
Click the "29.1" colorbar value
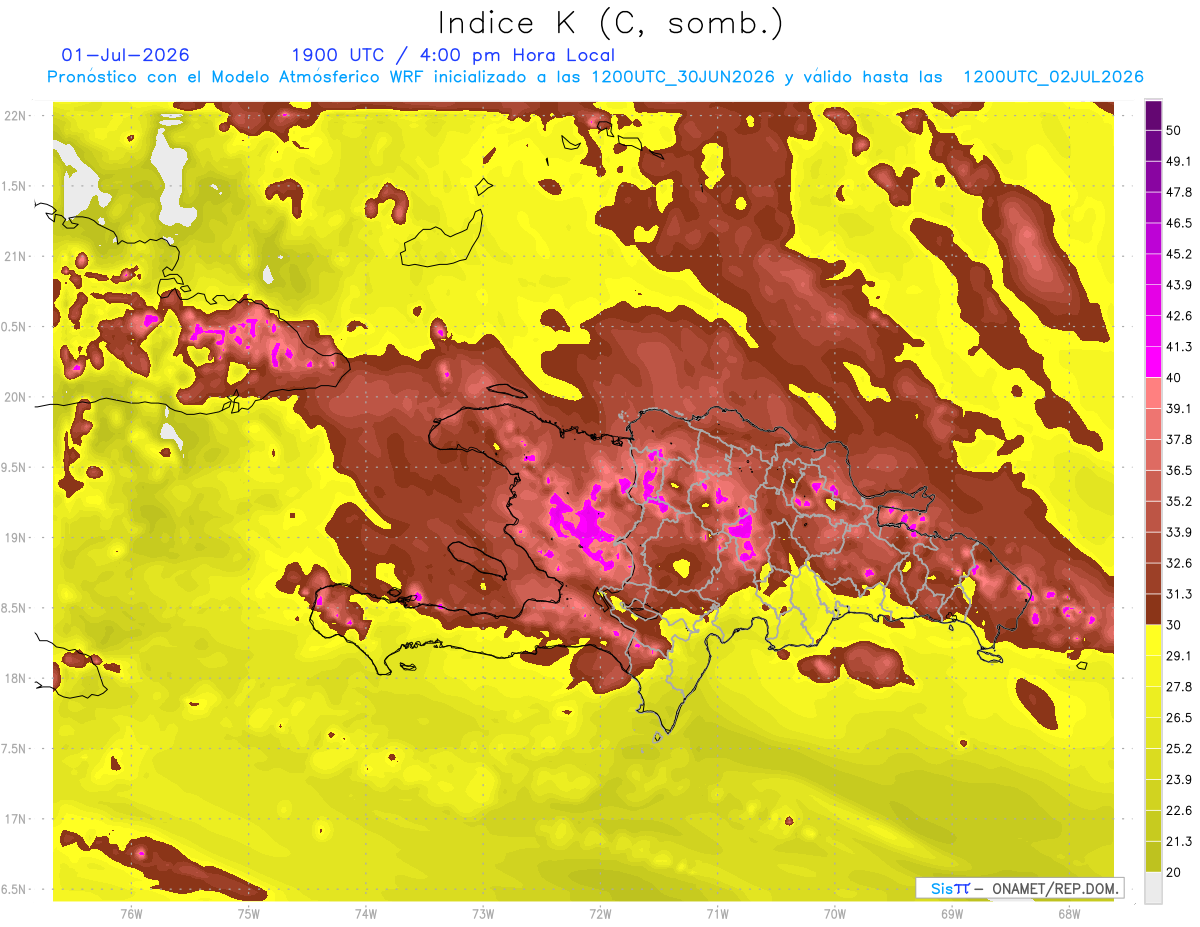click(1179, 656)
